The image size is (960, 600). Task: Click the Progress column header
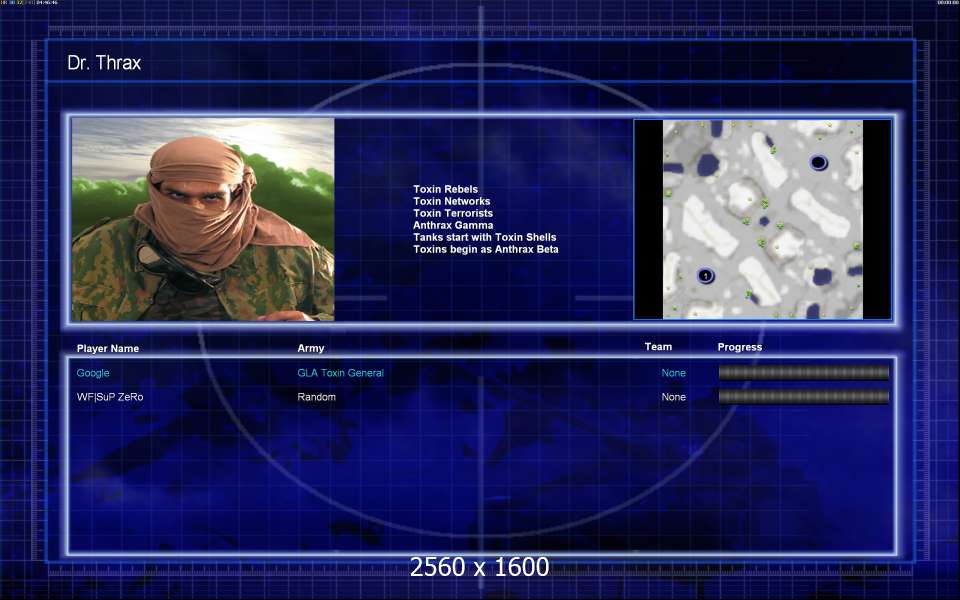[x=740, y=347]
